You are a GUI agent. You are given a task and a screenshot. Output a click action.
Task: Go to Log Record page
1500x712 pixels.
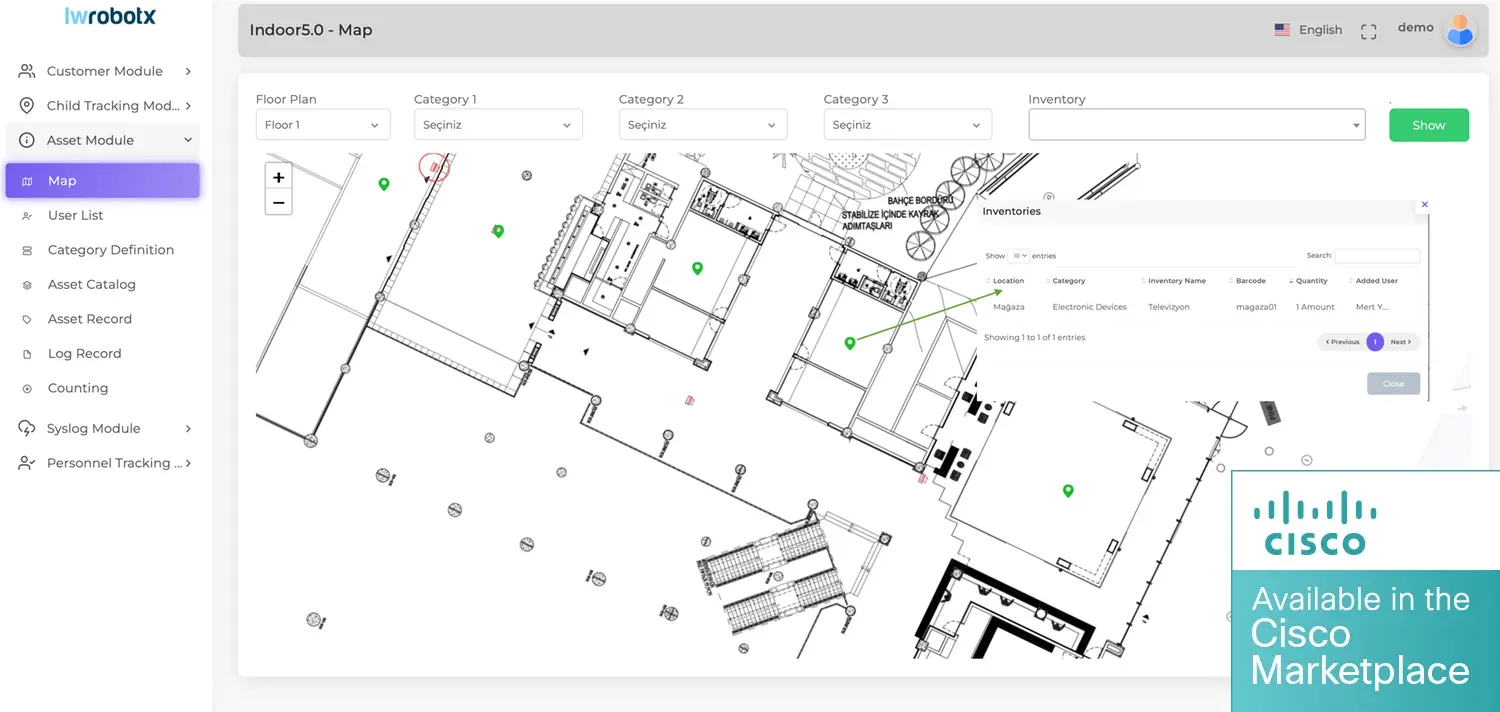pyautogui.click(x=85, y=353)
